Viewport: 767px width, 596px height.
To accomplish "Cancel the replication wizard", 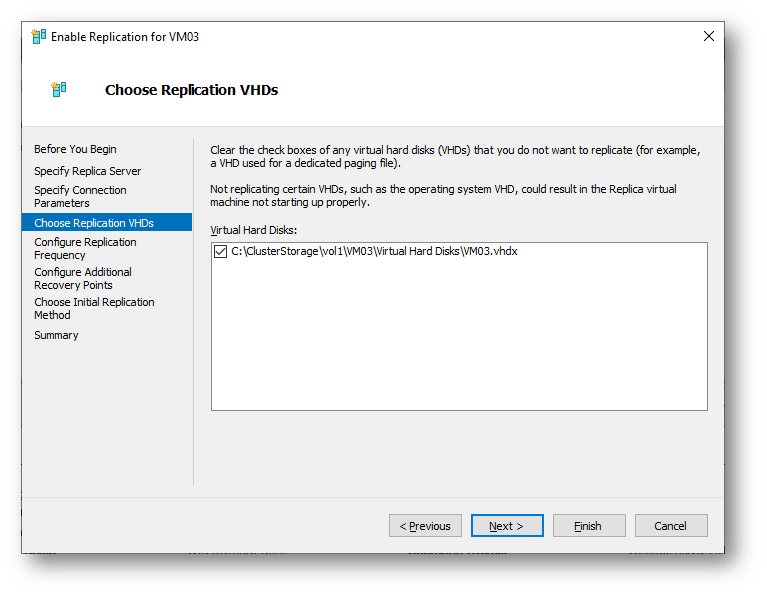I will pos(671,526).
